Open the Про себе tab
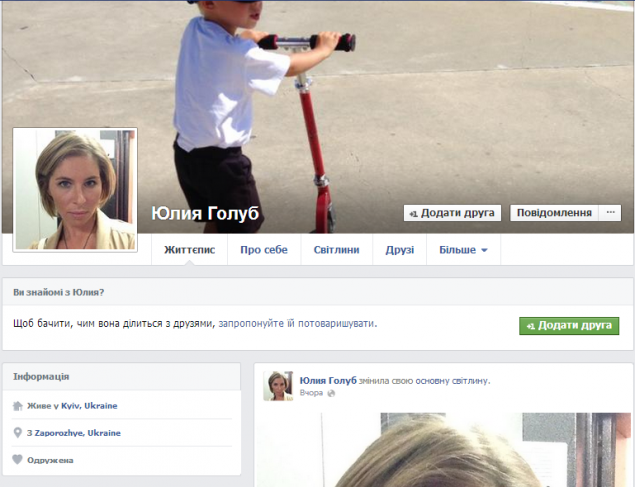 [x=263, y=250]
